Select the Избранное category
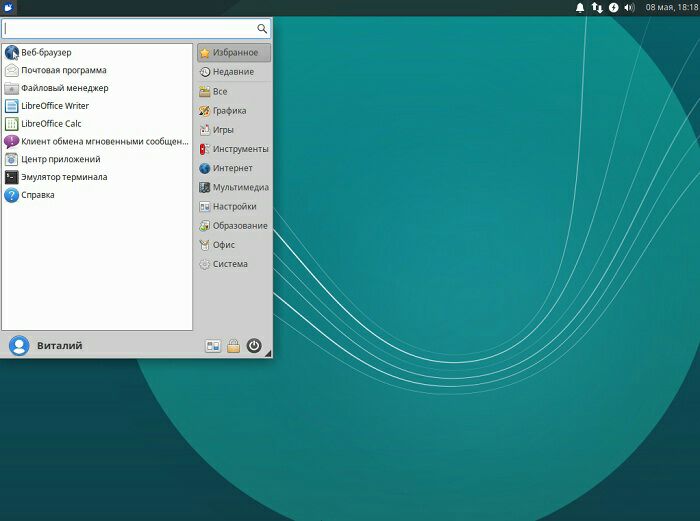 234,53
